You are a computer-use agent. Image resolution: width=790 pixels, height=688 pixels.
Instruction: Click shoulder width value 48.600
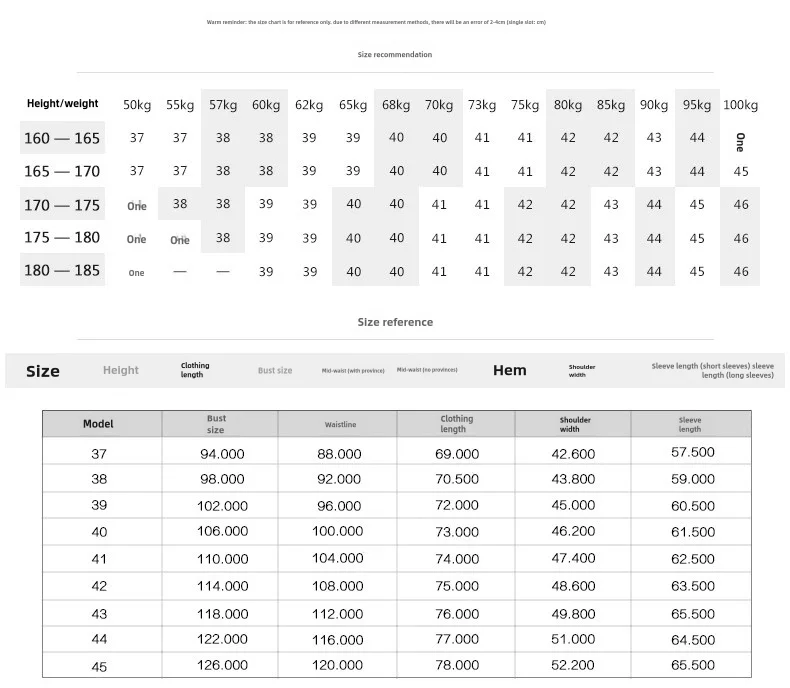pos(573,586)
